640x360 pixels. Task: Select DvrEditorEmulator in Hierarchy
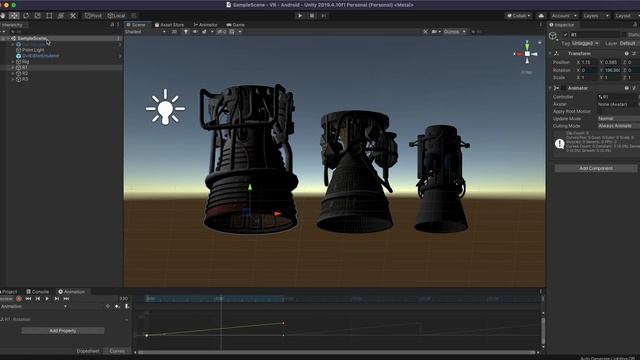(x=40, y=56)
